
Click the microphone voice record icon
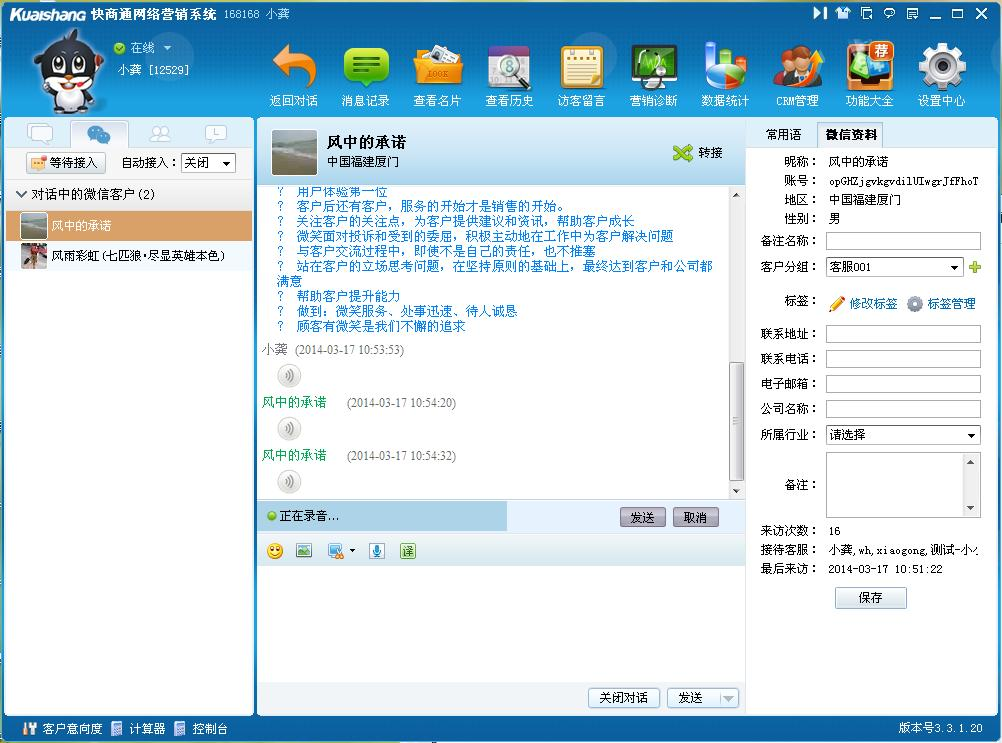377,551
